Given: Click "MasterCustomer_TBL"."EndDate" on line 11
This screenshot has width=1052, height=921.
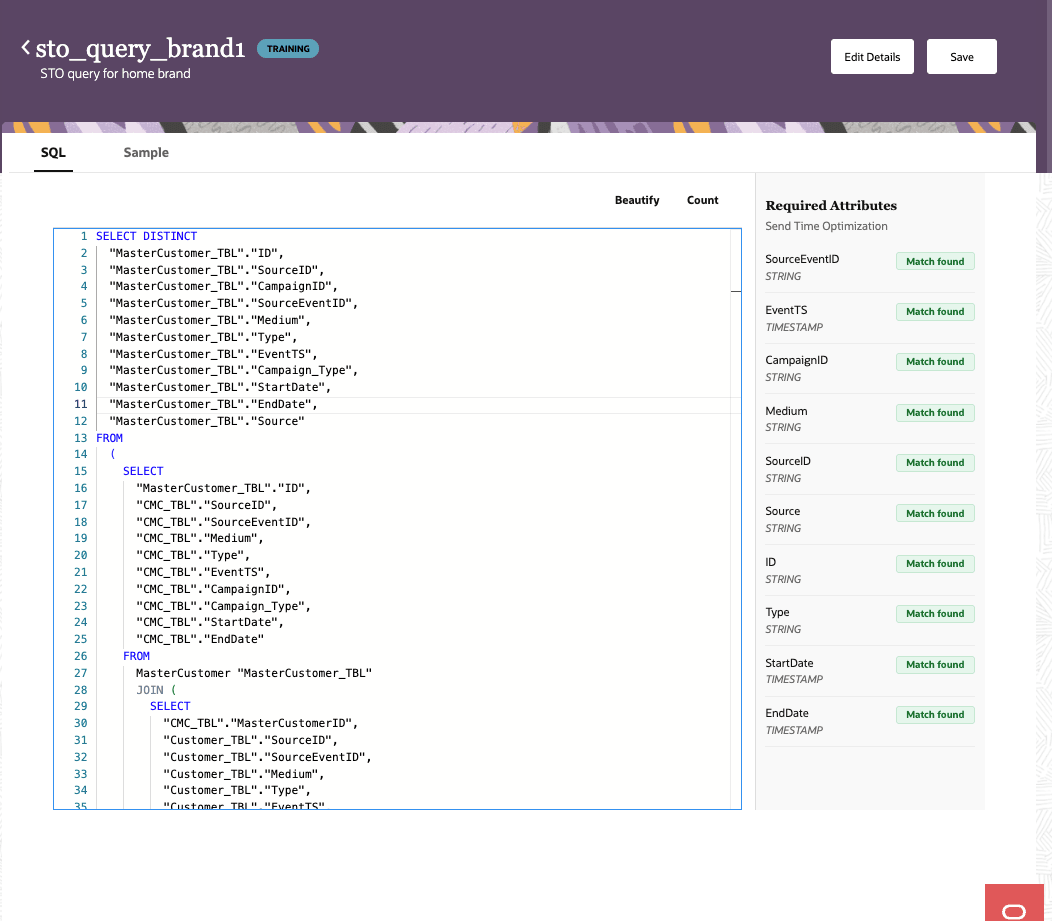Looking at the screenshot, I should click(213, 404).
